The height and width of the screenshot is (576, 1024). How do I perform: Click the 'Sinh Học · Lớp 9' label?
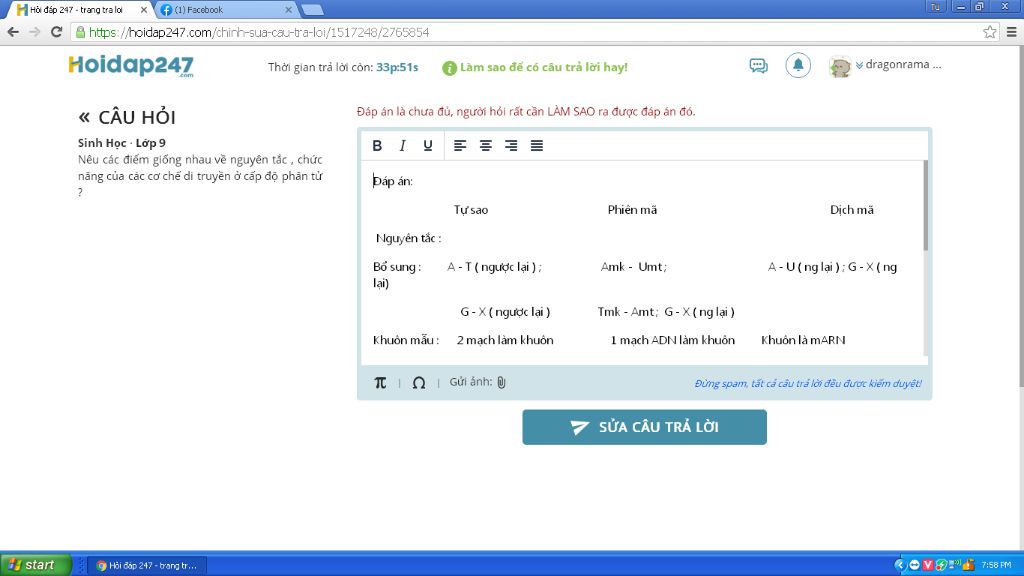tap(121, 143)
